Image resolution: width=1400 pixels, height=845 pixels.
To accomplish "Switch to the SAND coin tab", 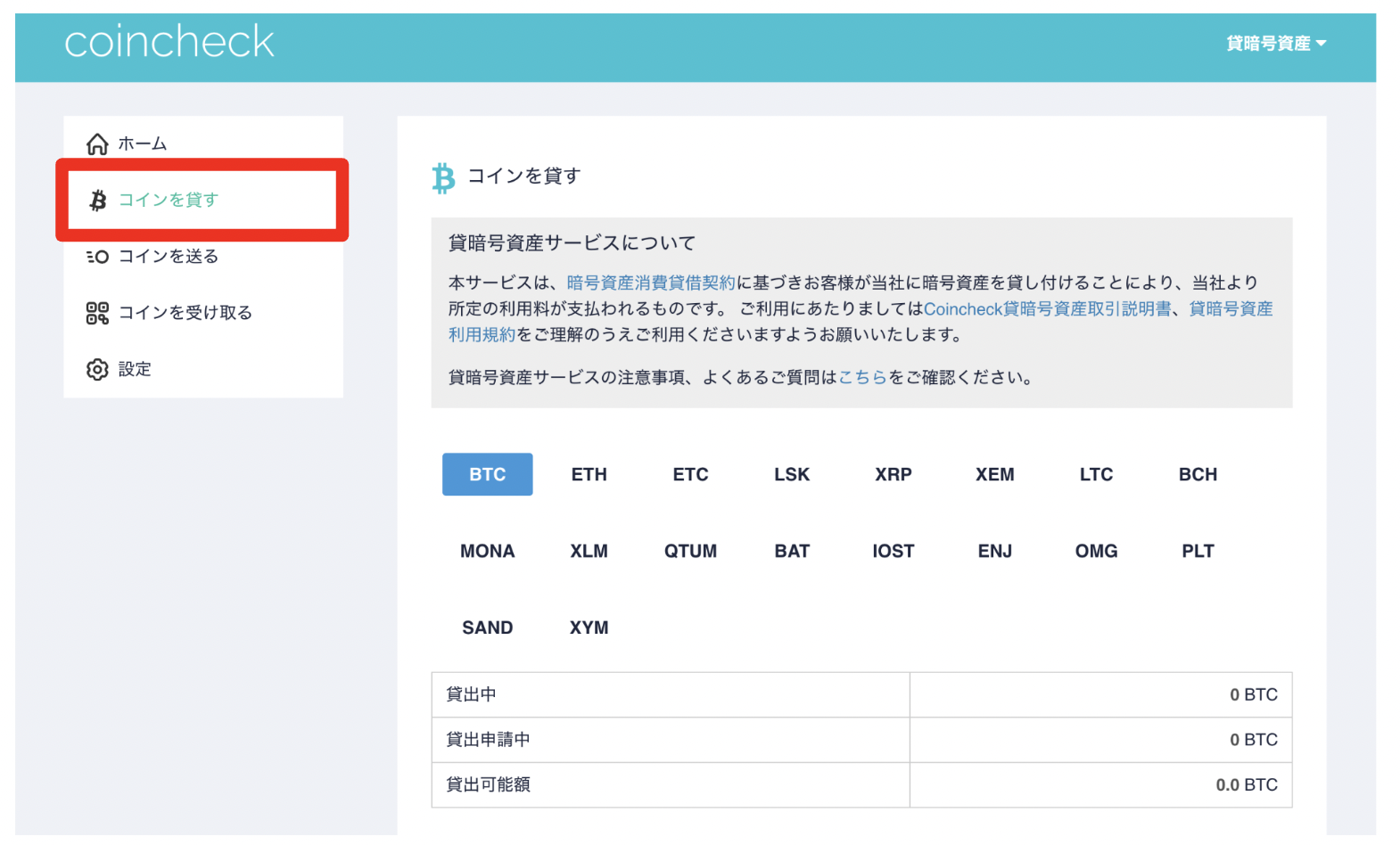I will pyautogui.click(x=488, y=628).
